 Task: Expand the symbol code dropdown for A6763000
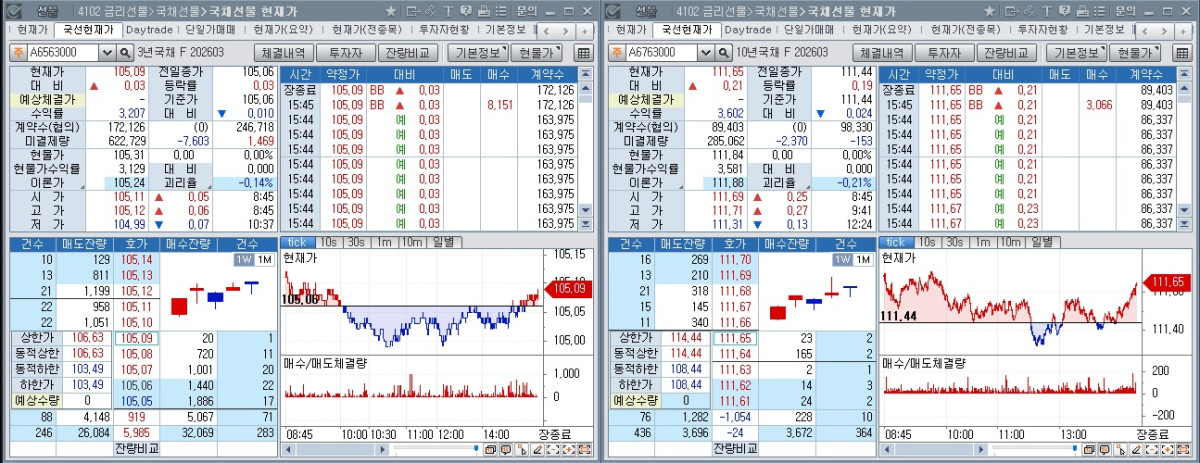pyautogui.click(x=707, y=52)
